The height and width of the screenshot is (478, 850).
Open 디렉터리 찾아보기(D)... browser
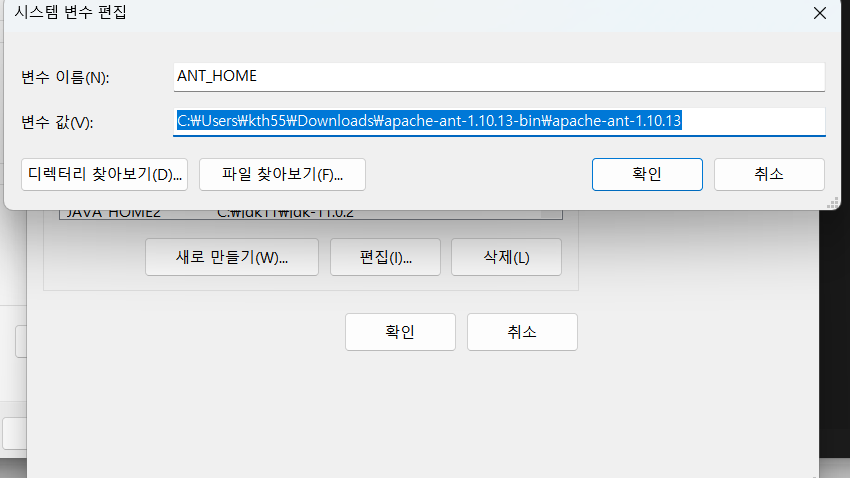click(105, 175)
